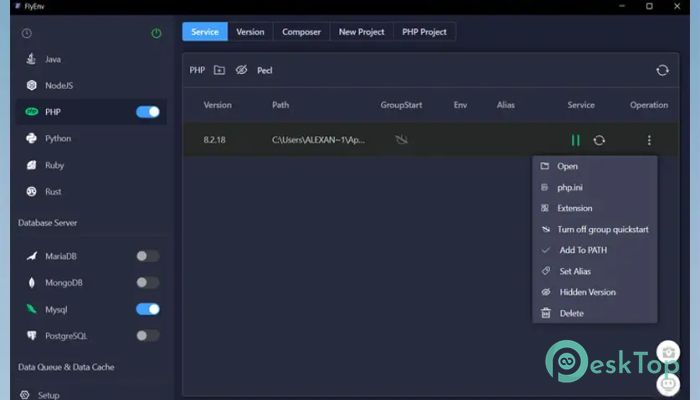
Task: Choose Extension from the context menu
Action: tap(595, 208)
